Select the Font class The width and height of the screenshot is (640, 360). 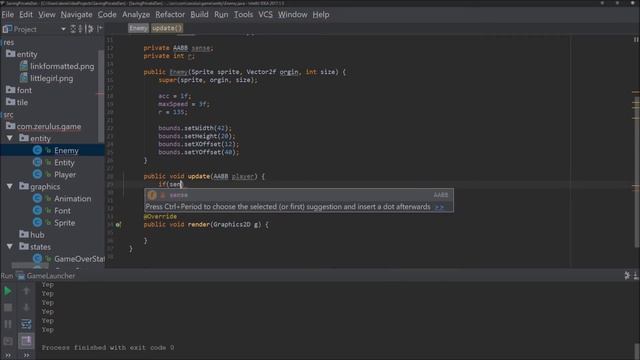62,211
